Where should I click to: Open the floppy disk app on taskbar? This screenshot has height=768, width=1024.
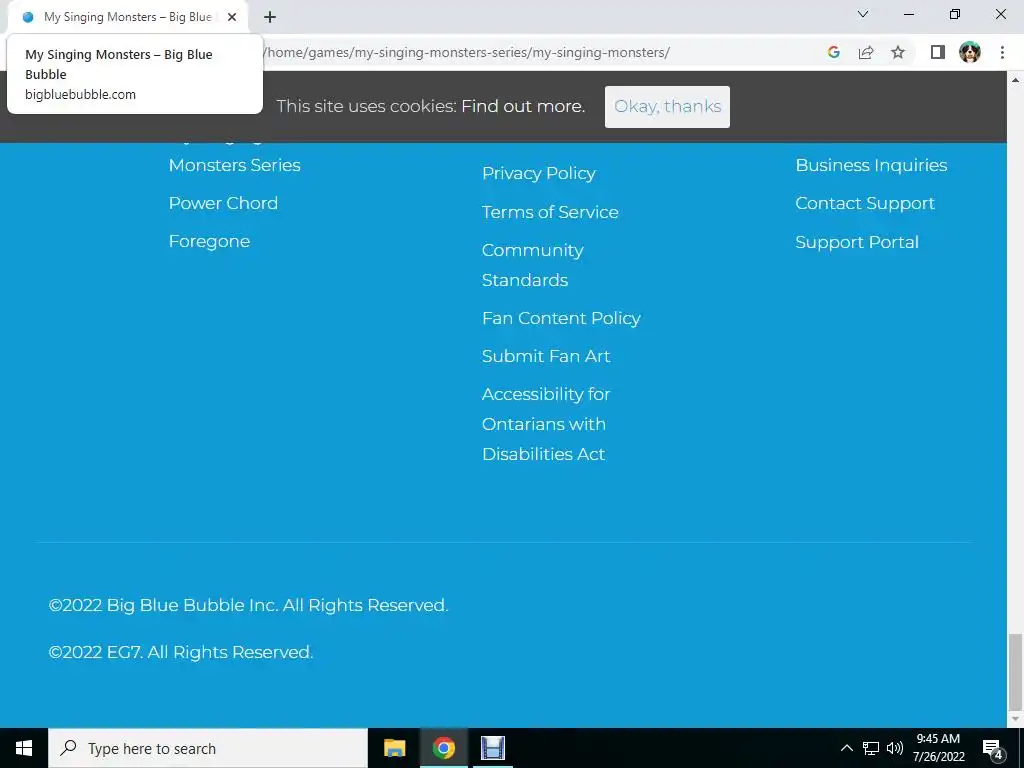(x=492, y=748)
